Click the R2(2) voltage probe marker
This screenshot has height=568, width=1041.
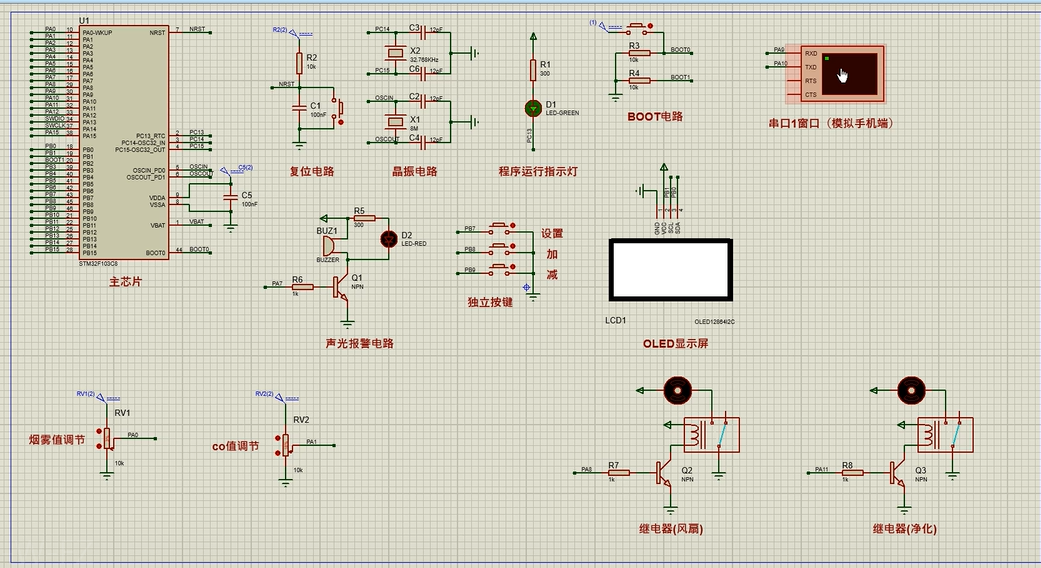click(291, 31)
